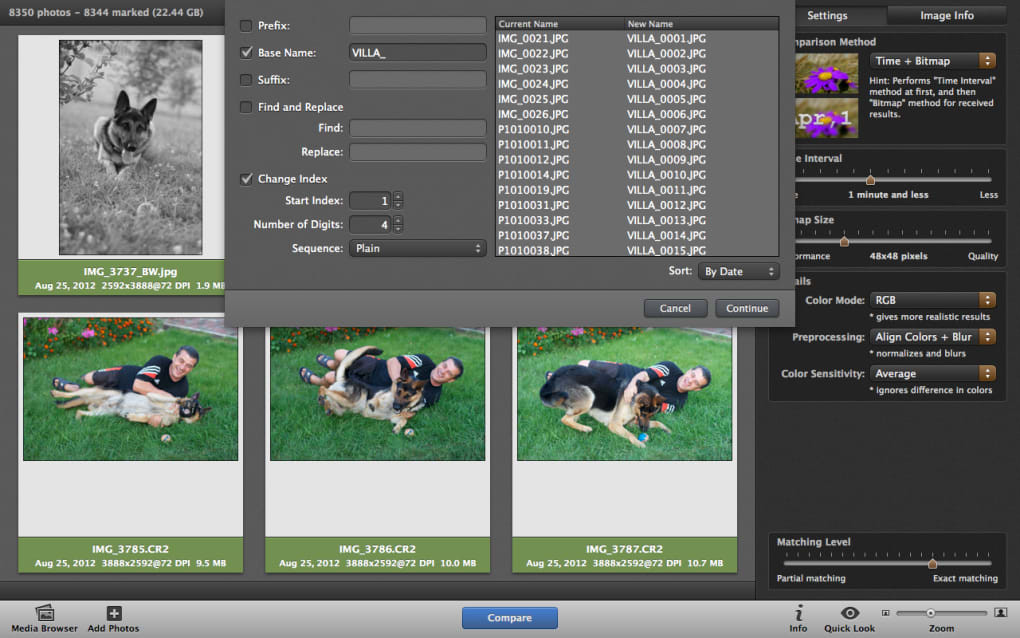Enable Find and Replace checkbox
1020x638 pixels.
246,107
